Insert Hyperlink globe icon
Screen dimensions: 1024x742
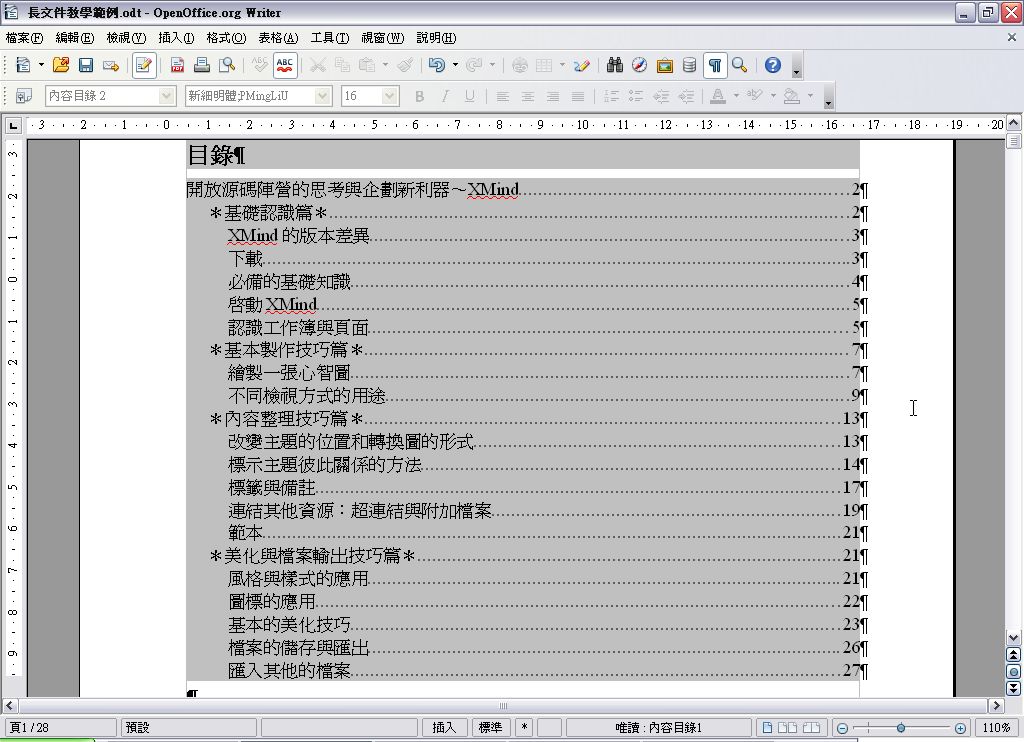(520, 65)
